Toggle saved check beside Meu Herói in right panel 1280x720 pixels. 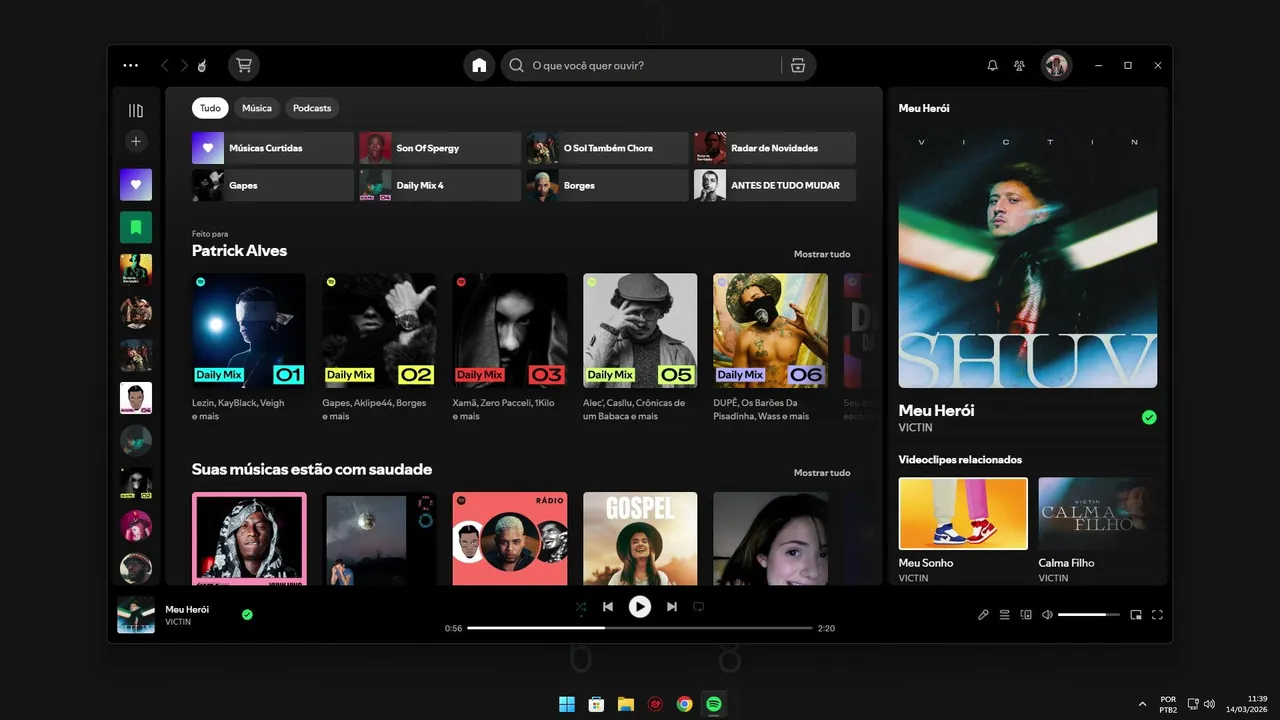click(1149, 417)
